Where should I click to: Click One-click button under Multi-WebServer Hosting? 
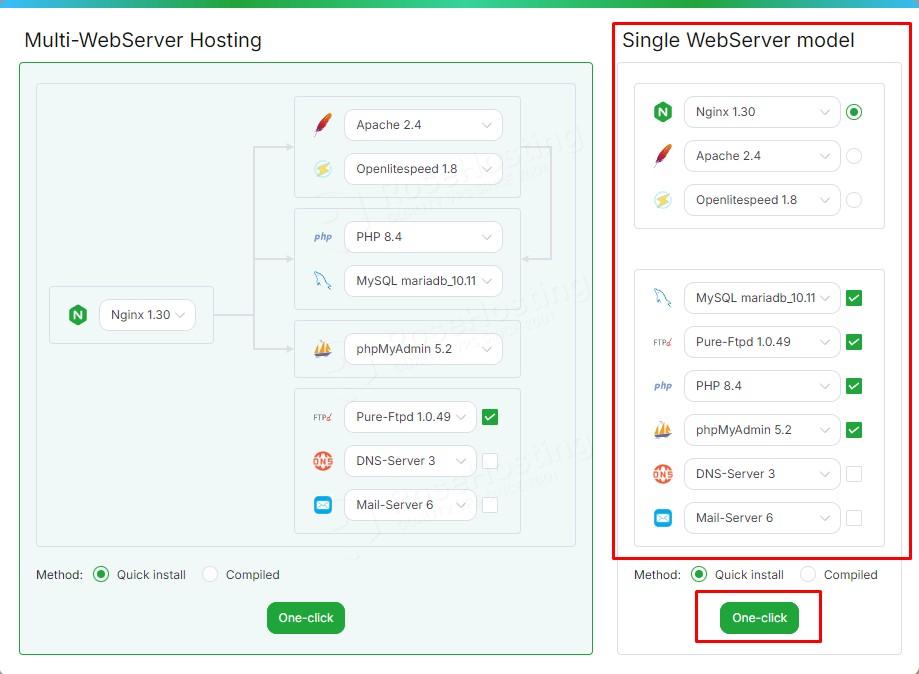pyautogui.click(x=306, y=618)
